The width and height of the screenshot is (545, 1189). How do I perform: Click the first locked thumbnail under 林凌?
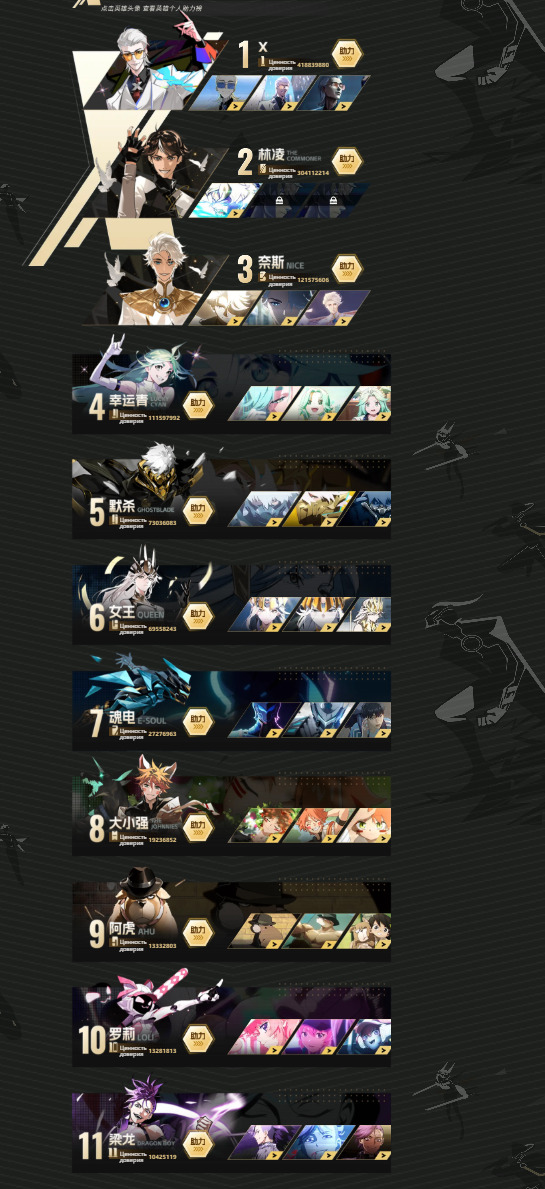tap(280, 199)
